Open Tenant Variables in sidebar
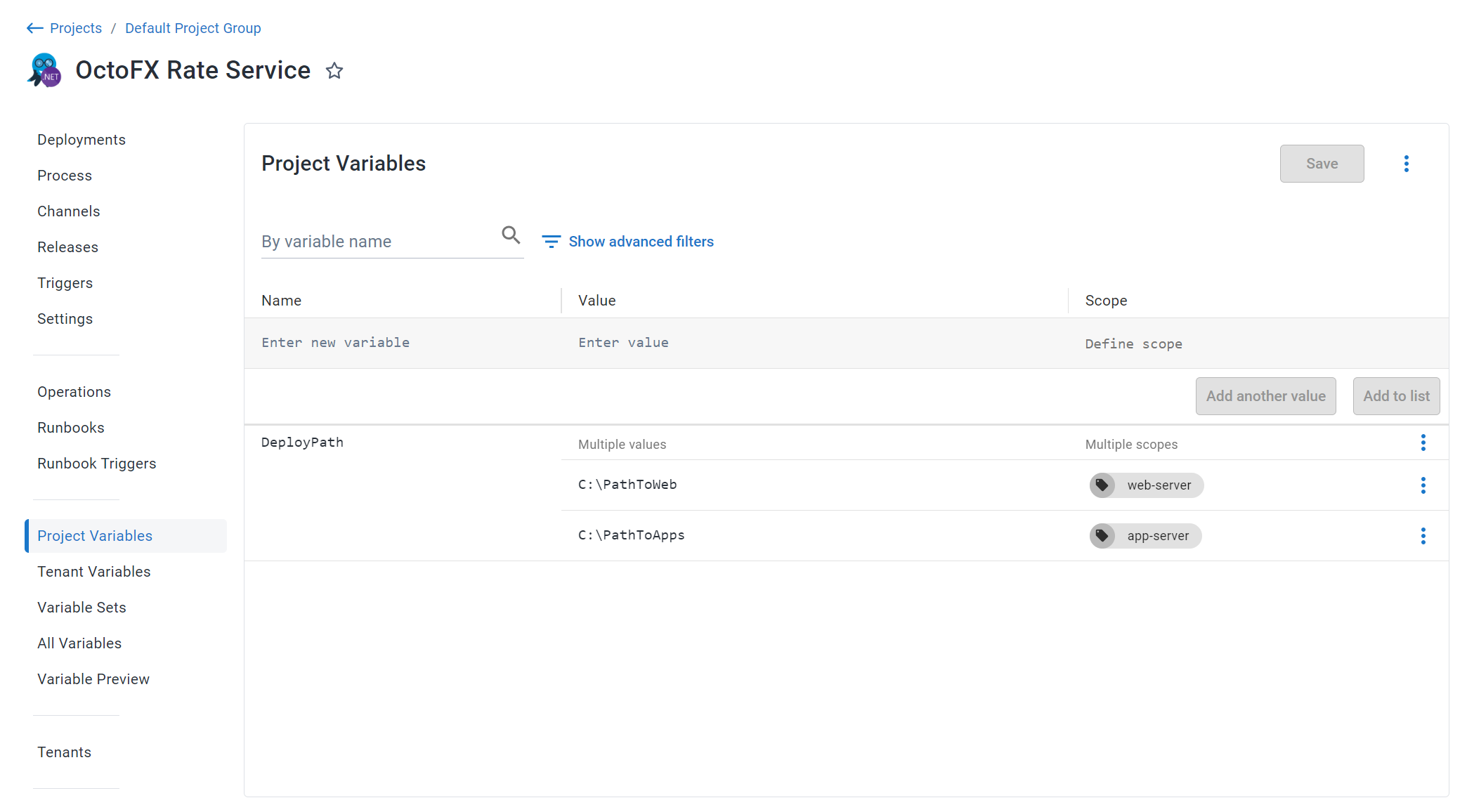 coord(93,572)
